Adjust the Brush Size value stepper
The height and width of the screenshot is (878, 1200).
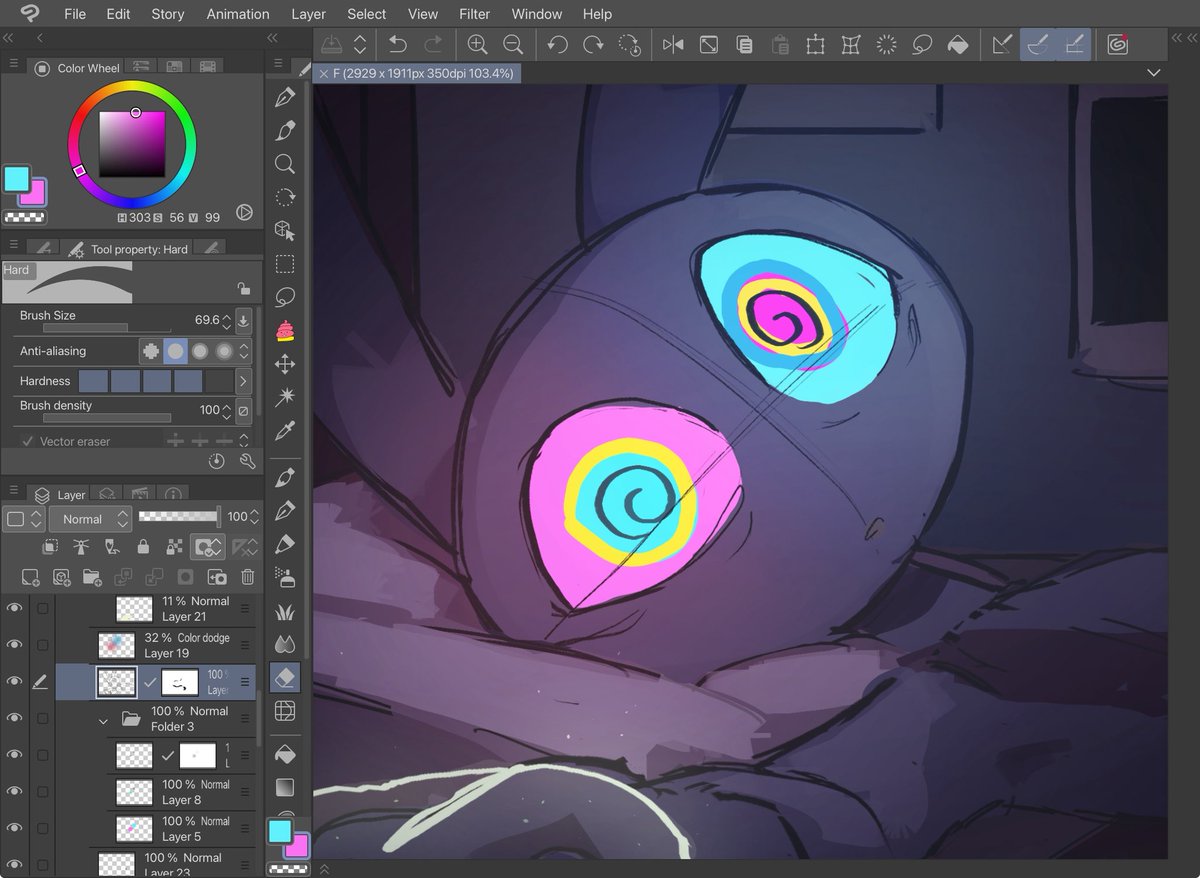click(226, 321)
